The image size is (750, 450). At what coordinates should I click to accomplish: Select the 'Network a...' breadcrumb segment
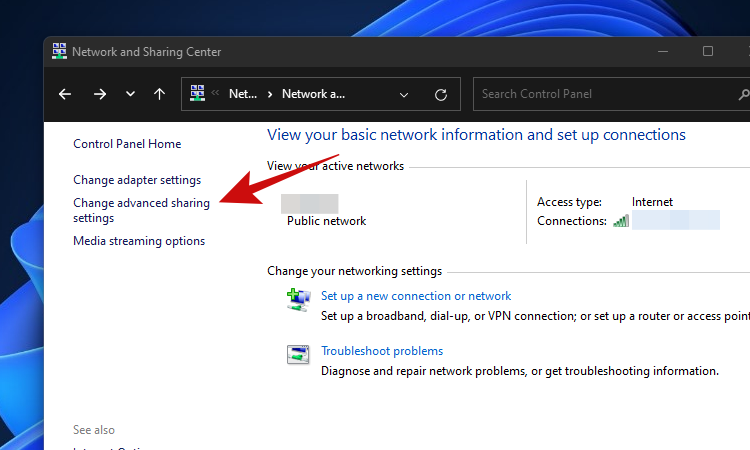[313, 94]
